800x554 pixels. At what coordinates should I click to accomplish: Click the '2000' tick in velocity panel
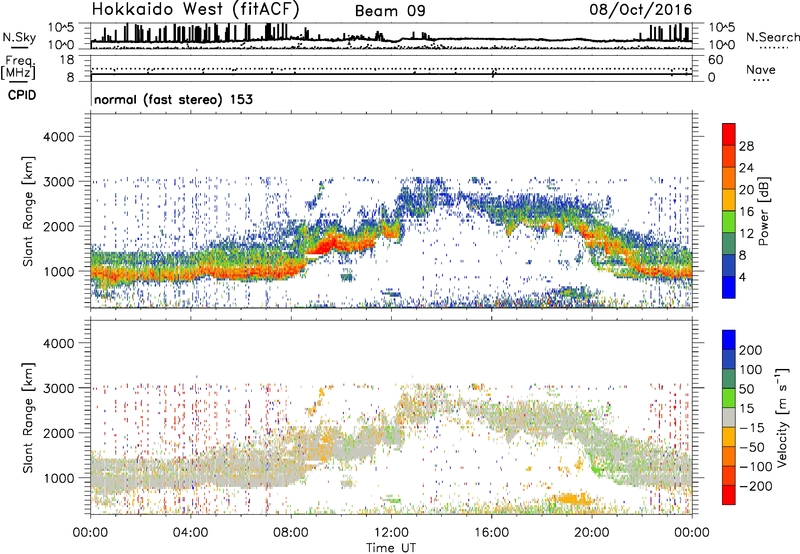59,433
